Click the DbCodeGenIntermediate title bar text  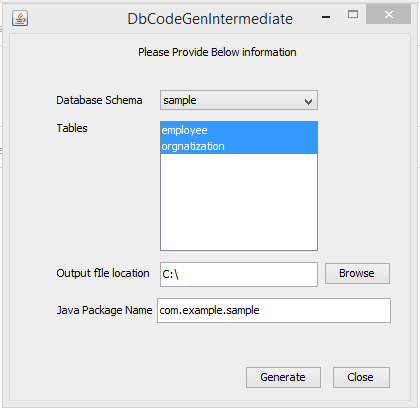click(210, 19)
